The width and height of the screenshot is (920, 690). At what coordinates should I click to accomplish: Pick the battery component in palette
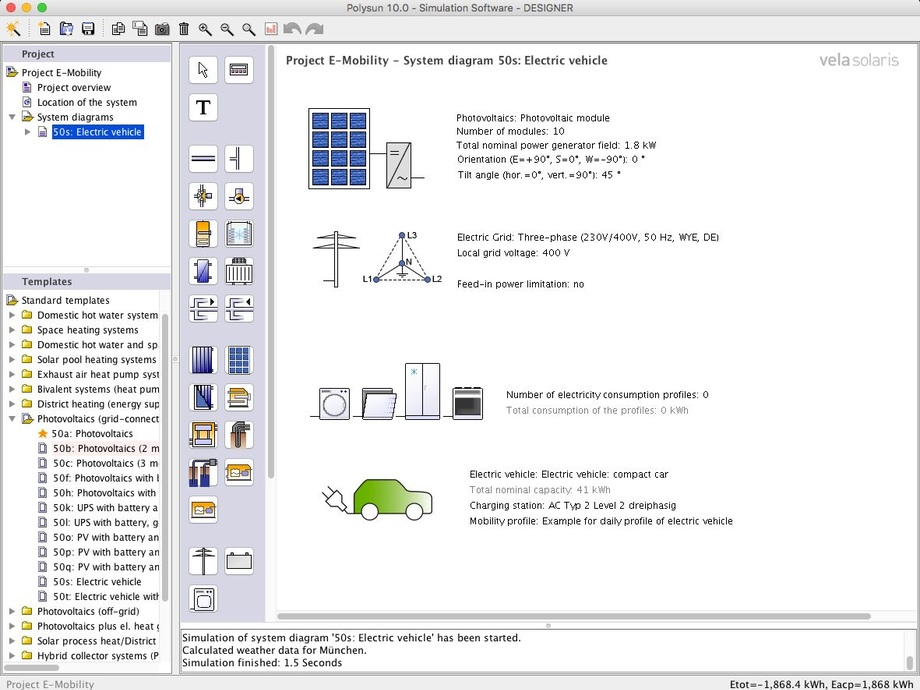[239, 561]
